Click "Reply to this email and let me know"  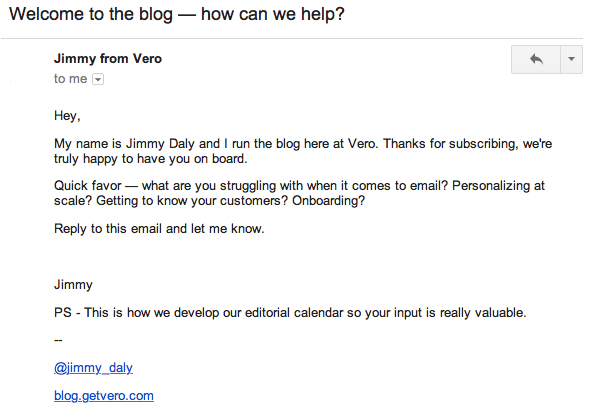point(161,229)
